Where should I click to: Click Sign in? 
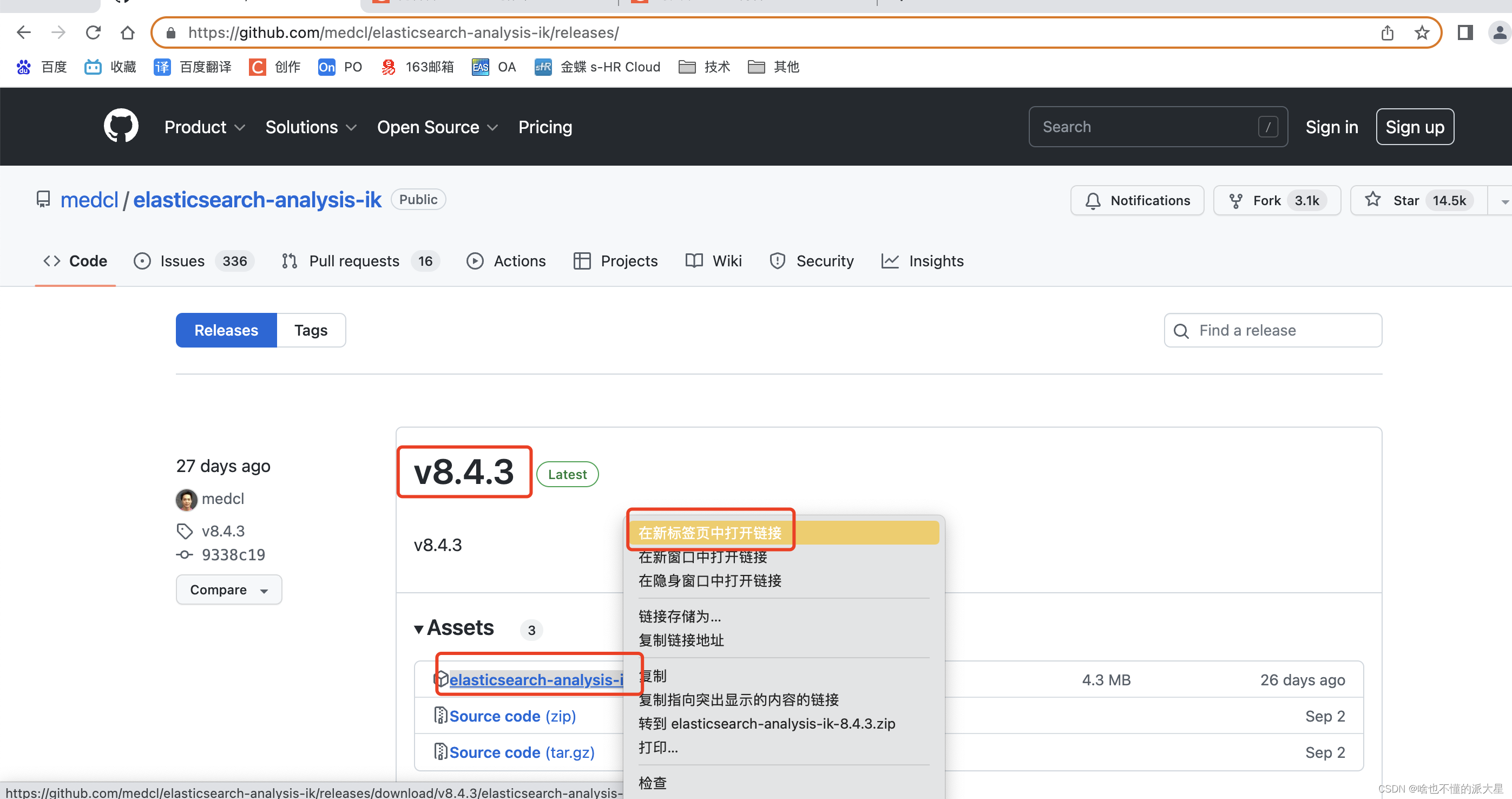coord(1332,127)
